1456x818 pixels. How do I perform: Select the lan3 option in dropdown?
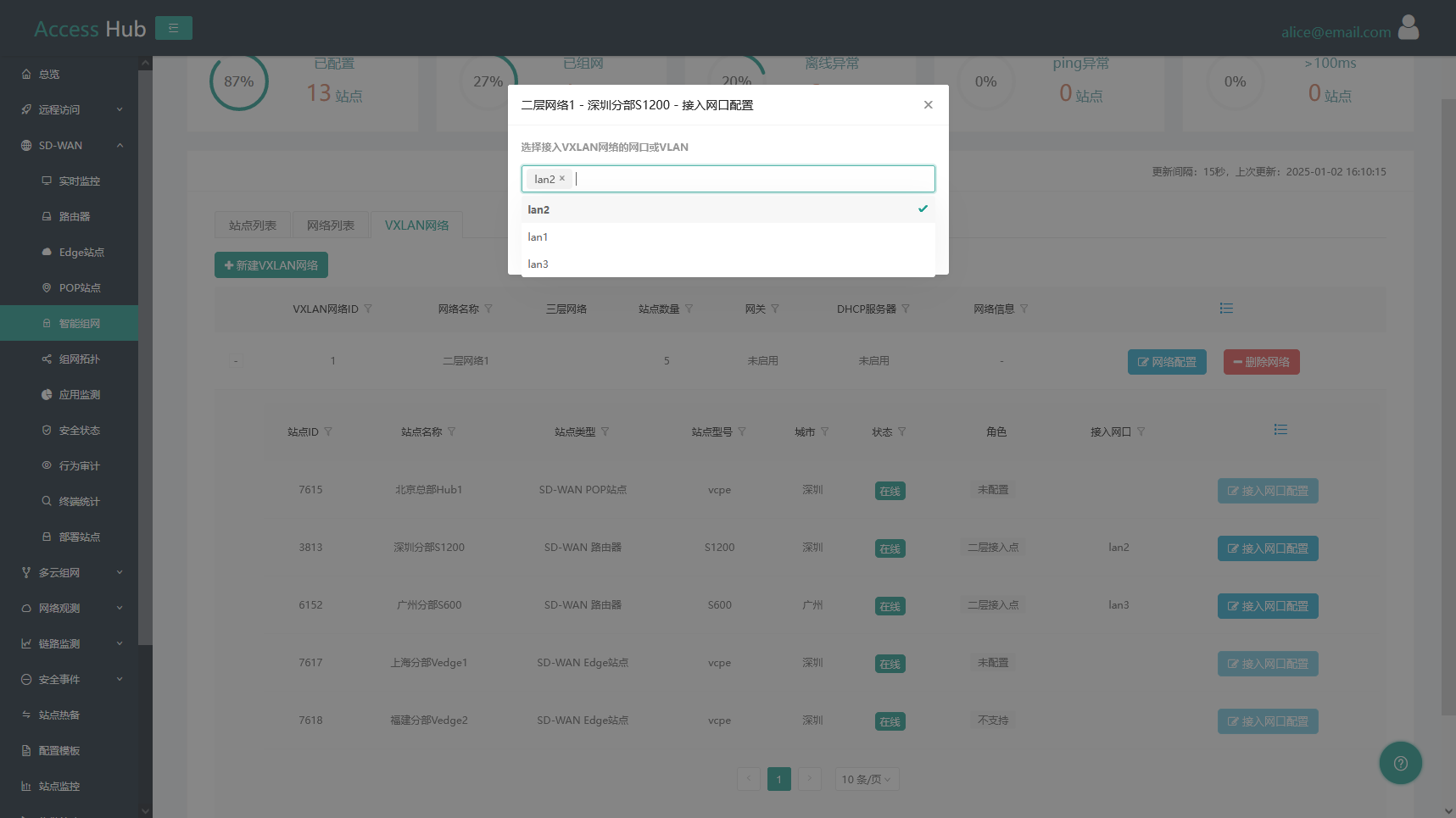(x=728, y=264)
